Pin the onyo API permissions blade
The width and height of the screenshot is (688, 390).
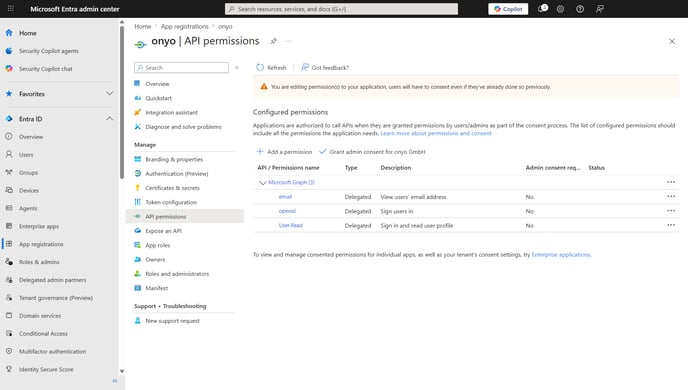[273, 41]
